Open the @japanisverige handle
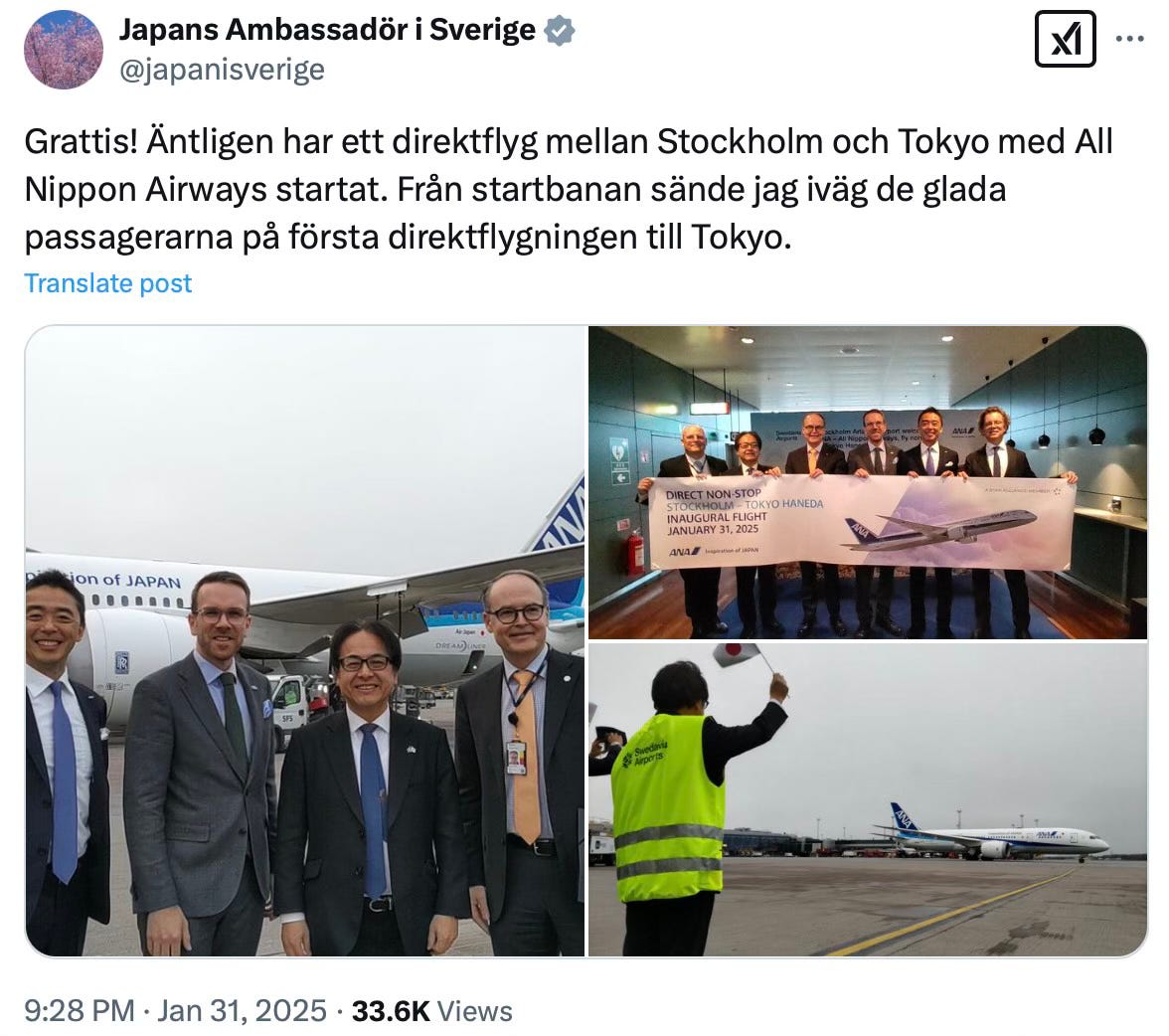Viewport: 1169px width, 1036px height. click(x=223, y=70)
